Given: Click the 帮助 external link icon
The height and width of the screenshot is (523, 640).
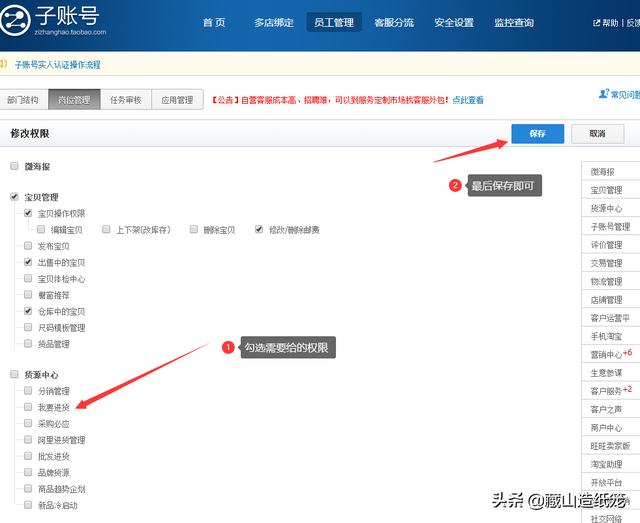Looking at the screenshot, I should pos(598,23).
